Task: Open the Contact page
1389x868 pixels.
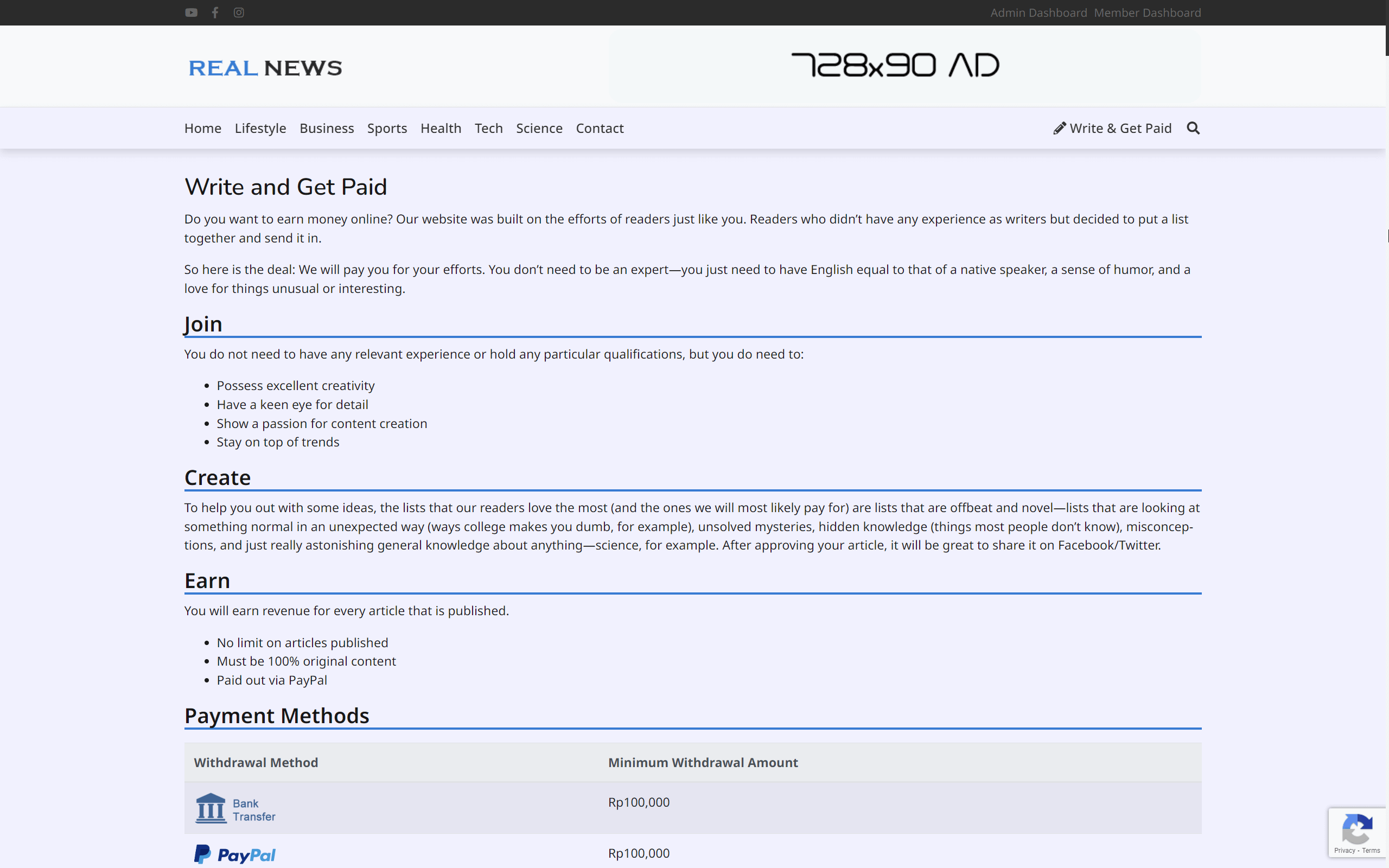Action: click(x=599, y=128)
